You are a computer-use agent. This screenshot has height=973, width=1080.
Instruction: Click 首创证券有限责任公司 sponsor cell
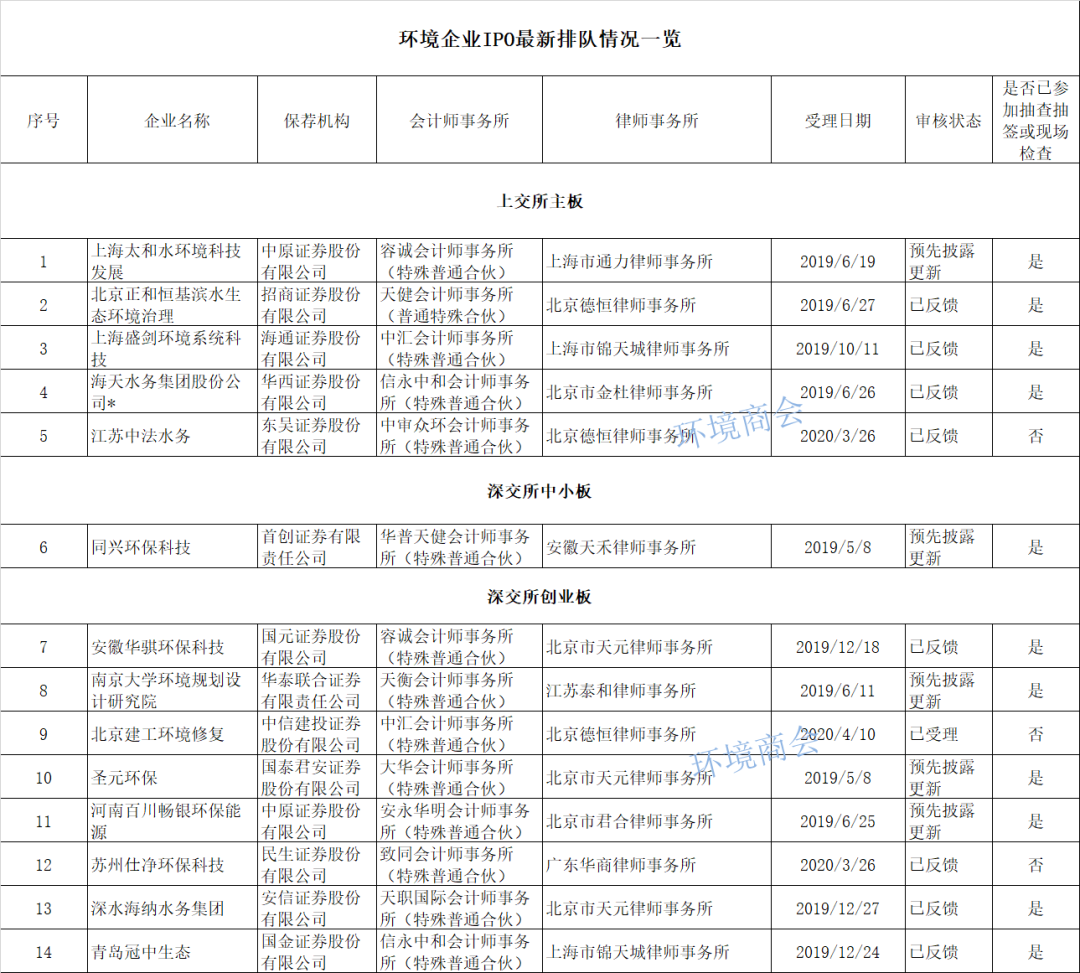[x=317, y=547]
